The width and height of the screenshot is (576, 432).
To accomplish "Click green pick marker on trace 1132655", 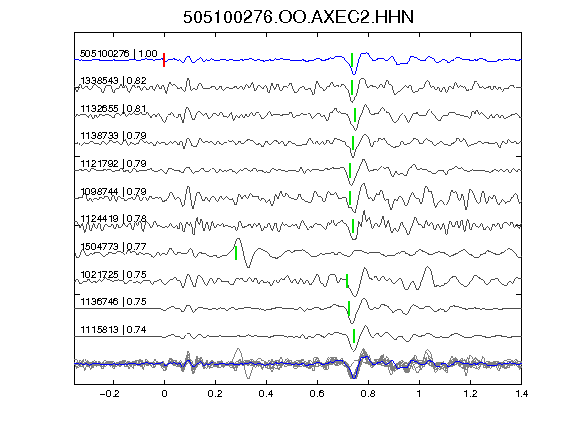I will (x=355, y=115).
